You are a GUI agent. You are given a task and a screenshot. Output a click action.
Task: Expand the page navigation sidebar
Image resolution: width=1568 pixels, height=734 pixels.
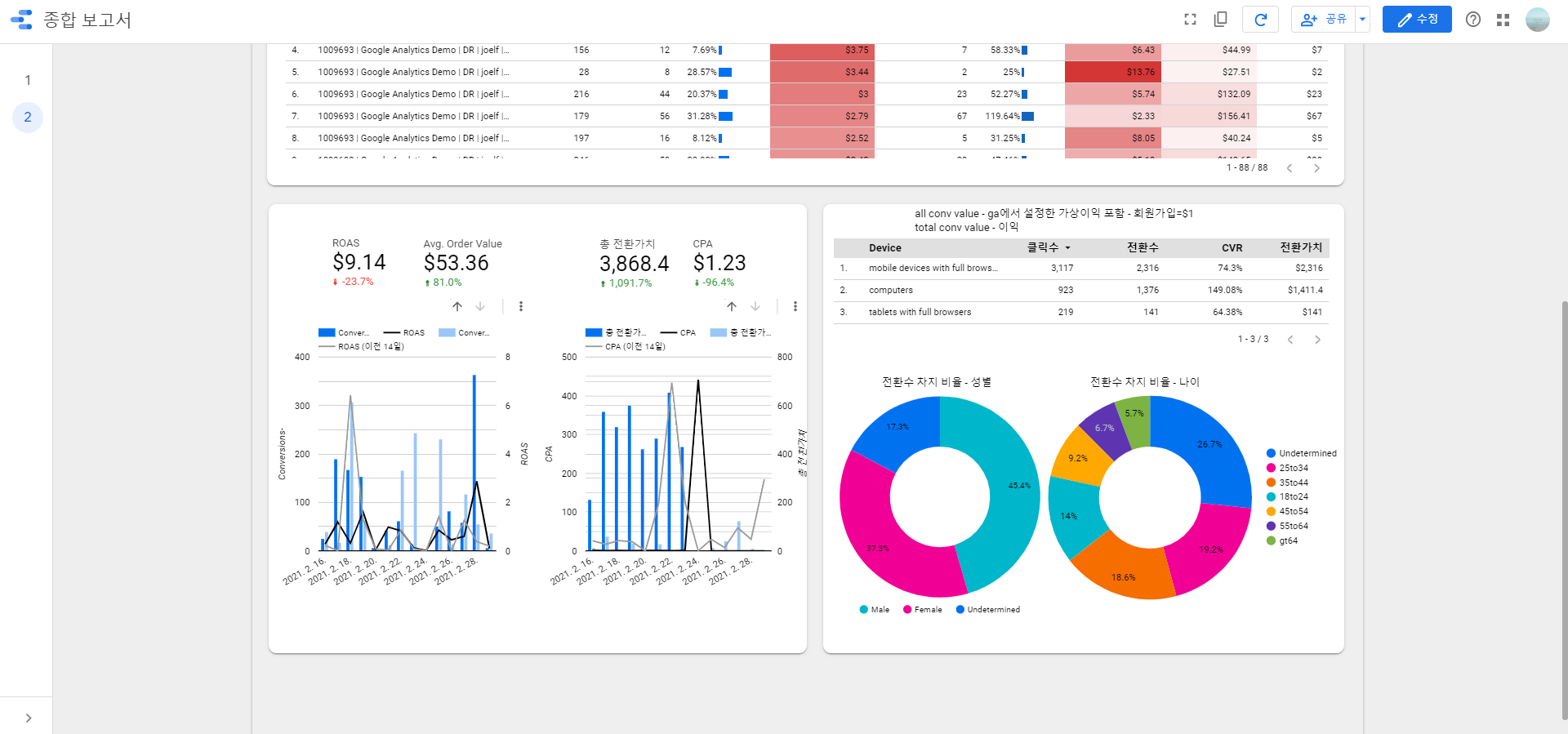coord(29,718)
